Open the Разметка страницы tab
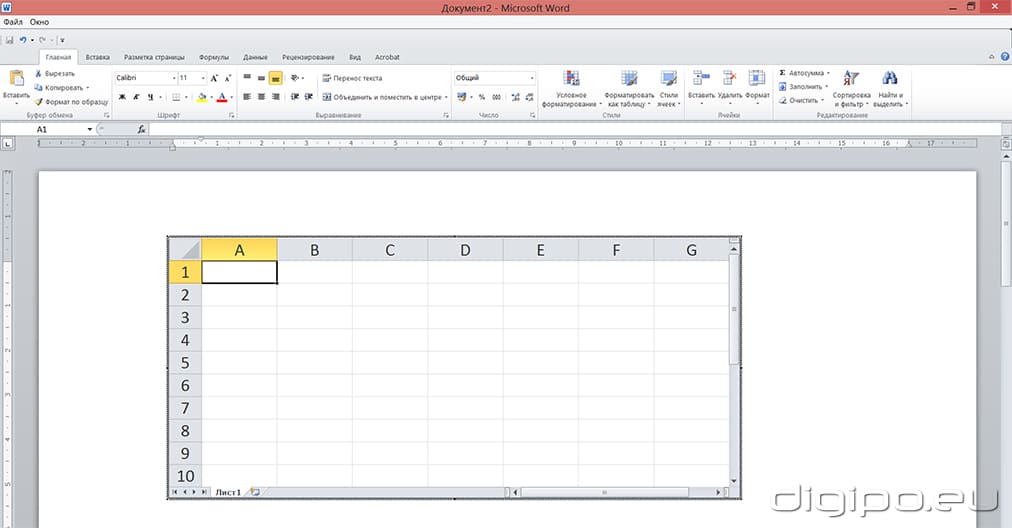 (154, 57)
